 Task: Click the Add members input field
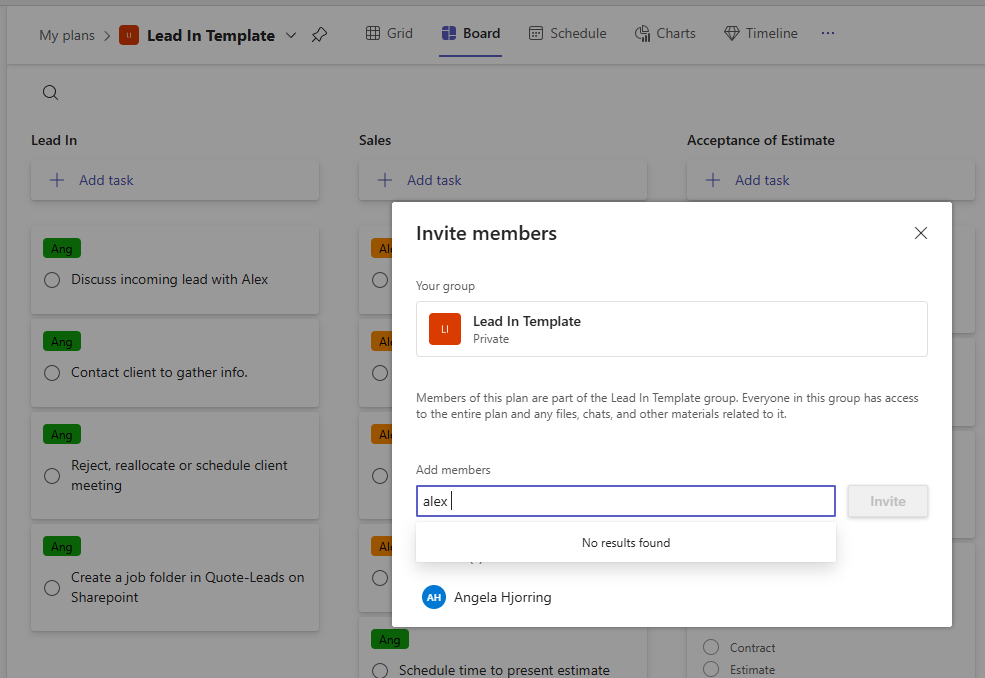625,501
